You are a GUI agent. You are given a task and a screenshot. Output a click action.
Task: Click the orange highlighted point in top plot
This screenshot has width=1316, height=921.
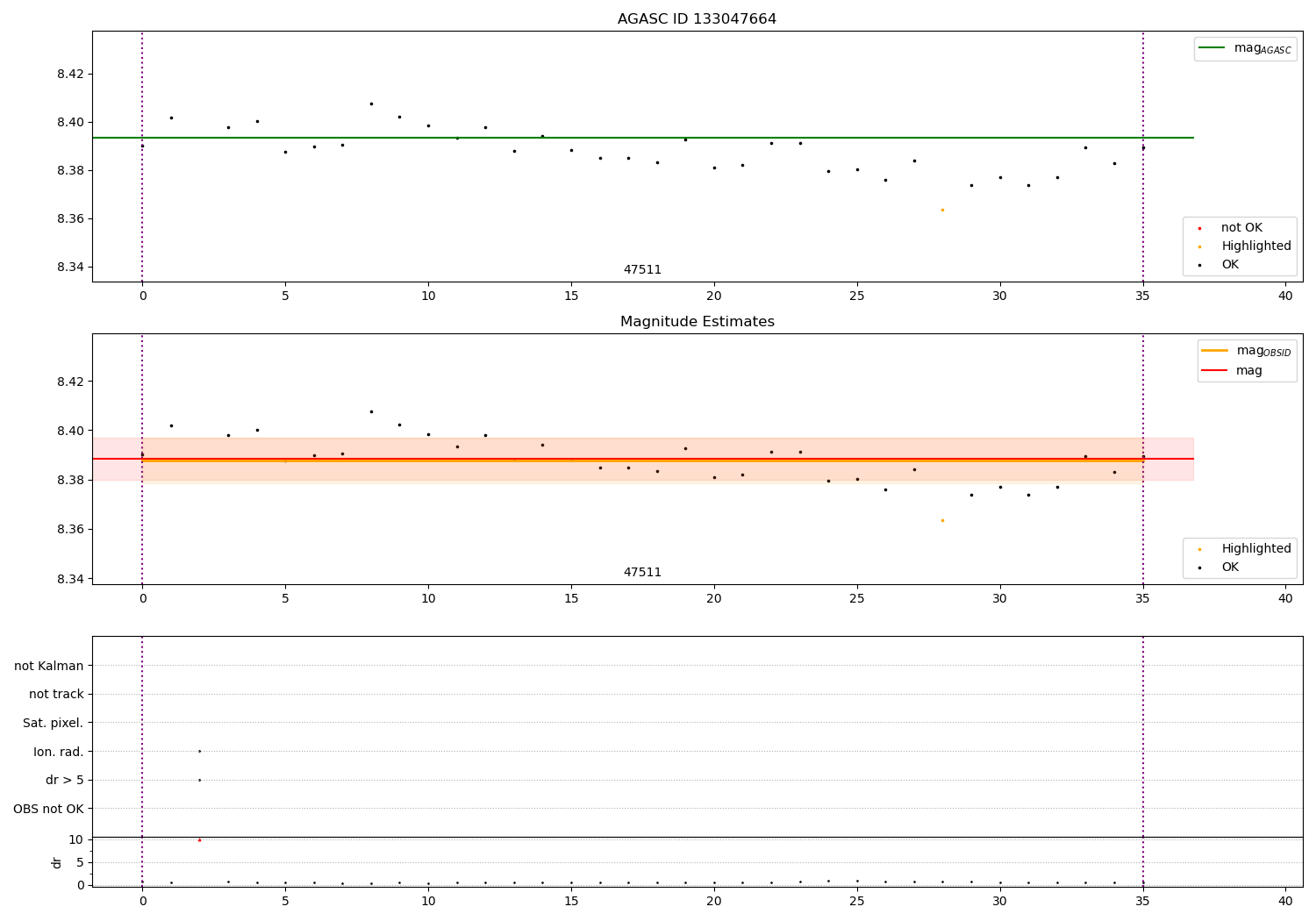coord(942,210)
